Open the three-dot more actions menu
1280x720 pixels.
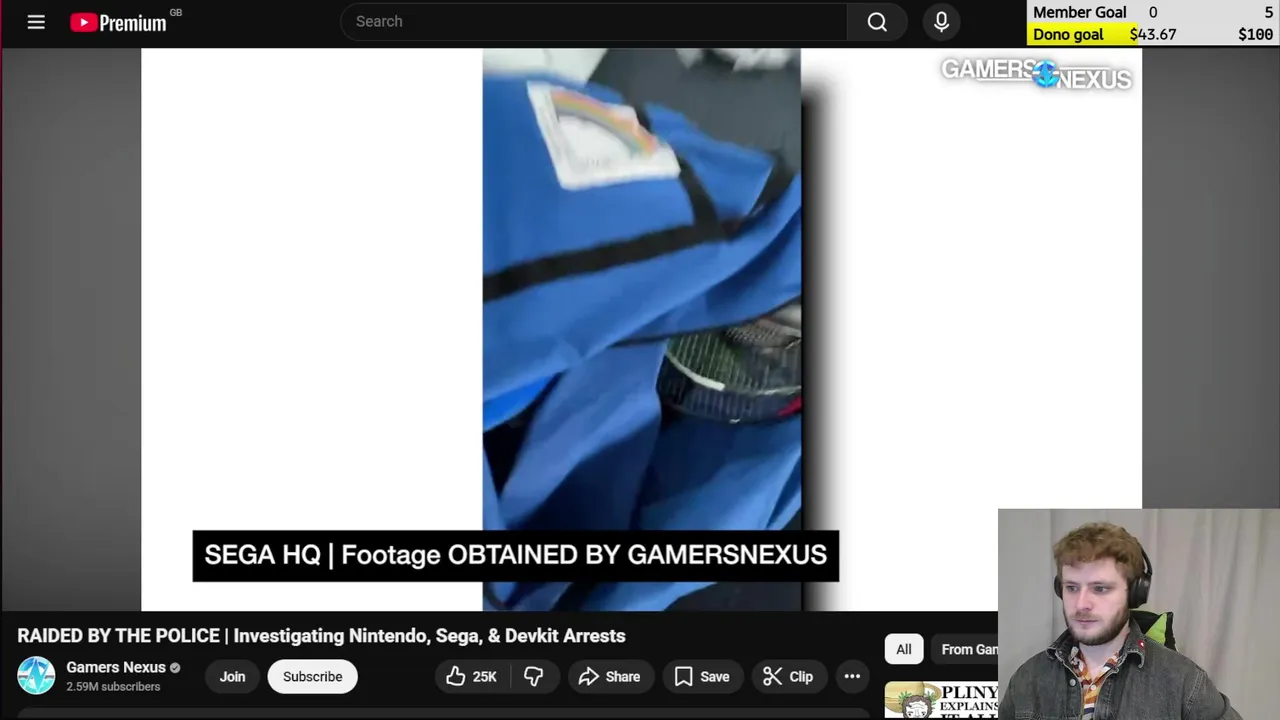click(852, 677)
